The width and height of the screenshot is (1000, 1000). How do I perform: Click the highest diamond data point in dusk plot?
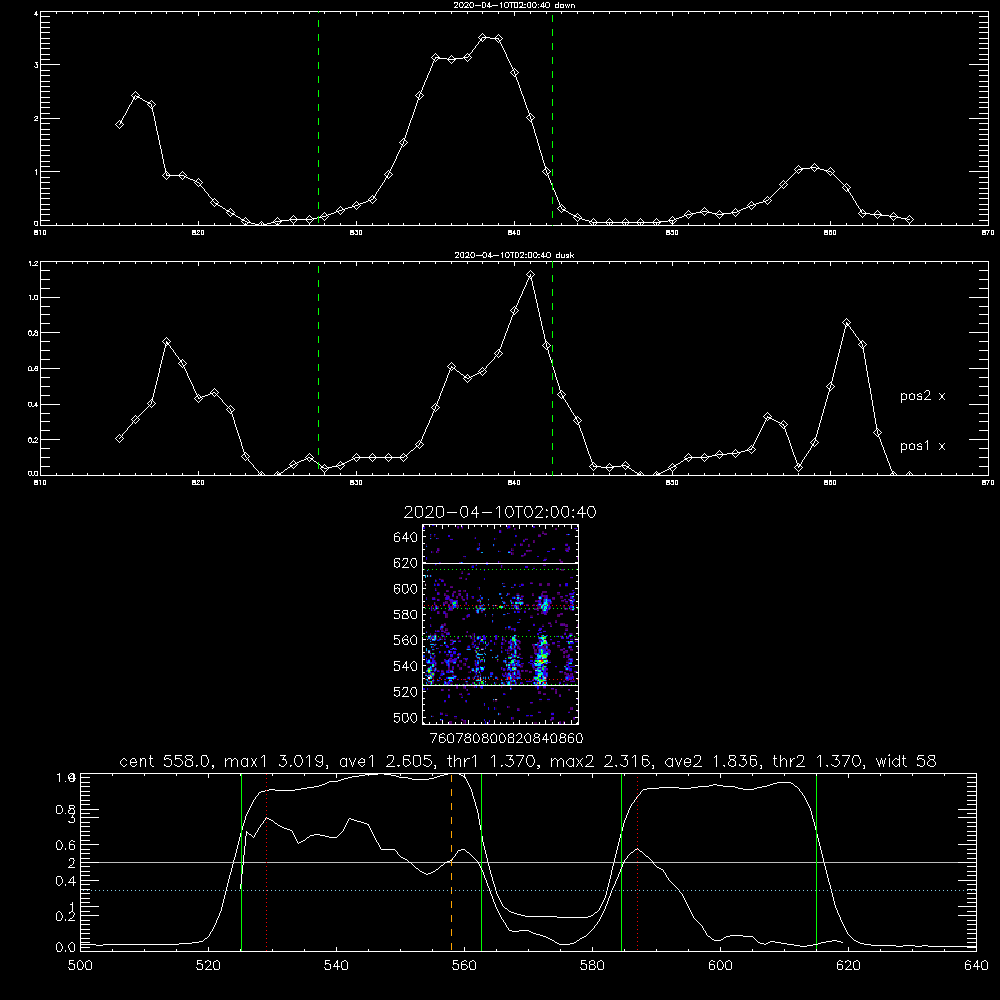530,274
